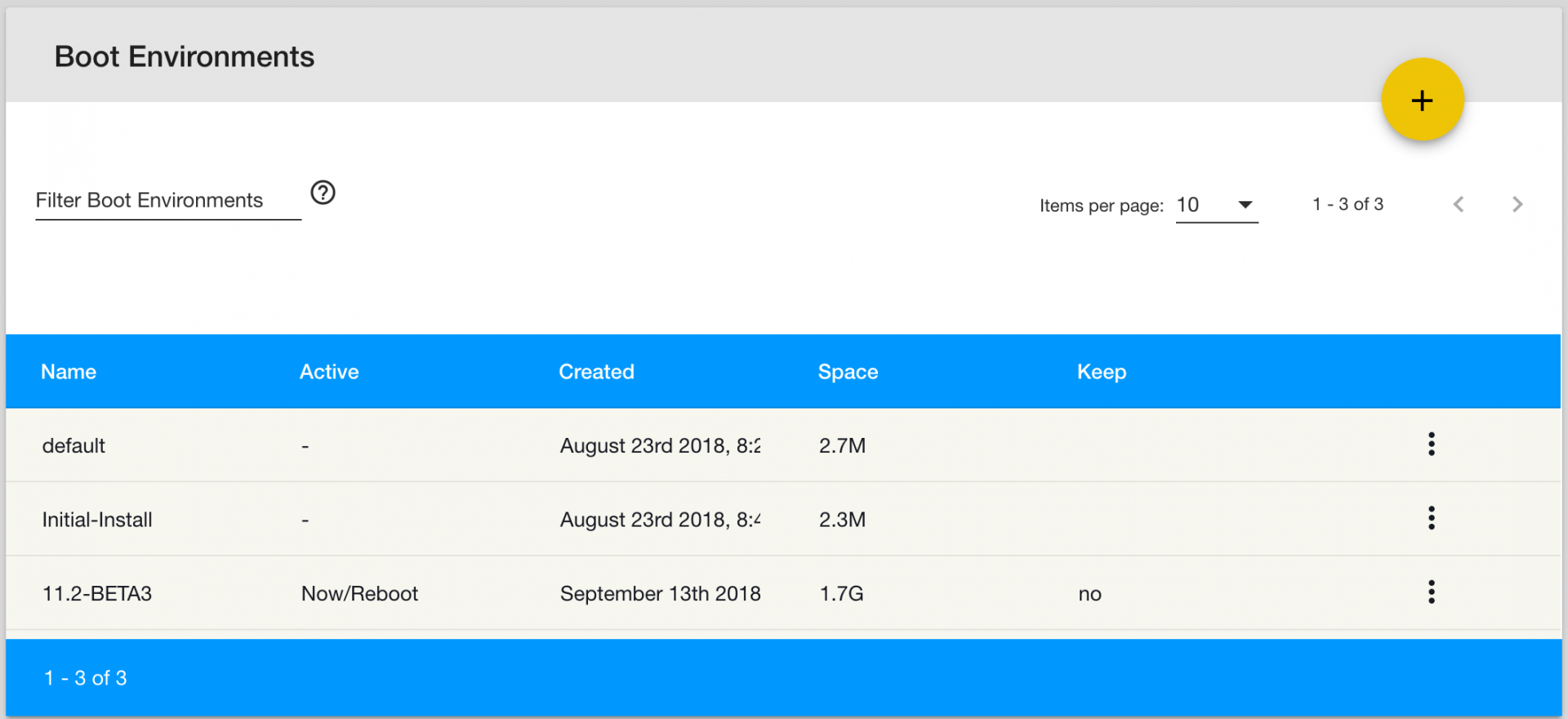Open the options menu for the default row
Viewport: 1568px width, 719px height.
(1431, 444)
